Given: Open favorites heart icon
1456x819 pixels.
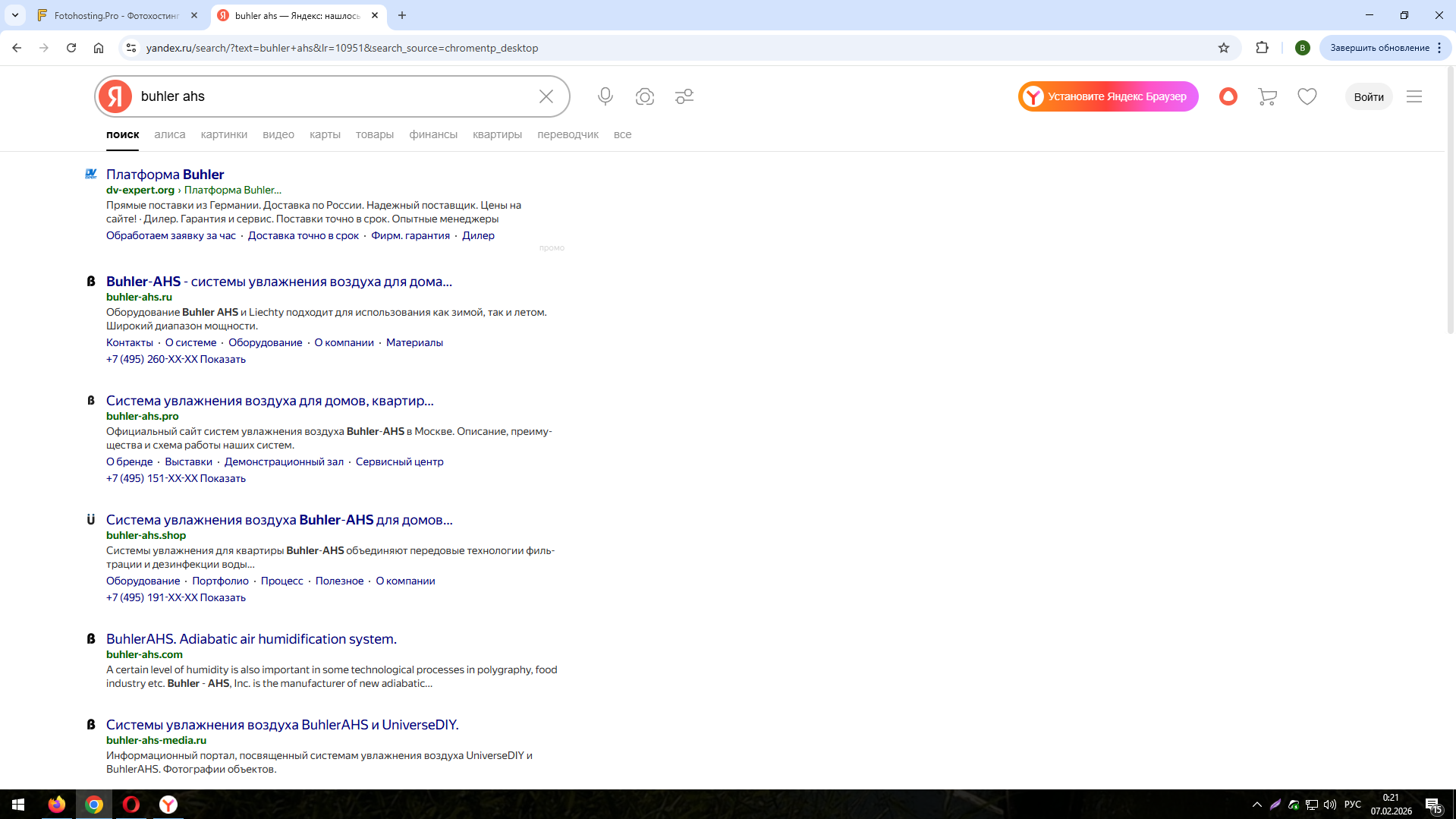Looking at the screenshot, I should pyautogui.click(x=1307, y=96).
